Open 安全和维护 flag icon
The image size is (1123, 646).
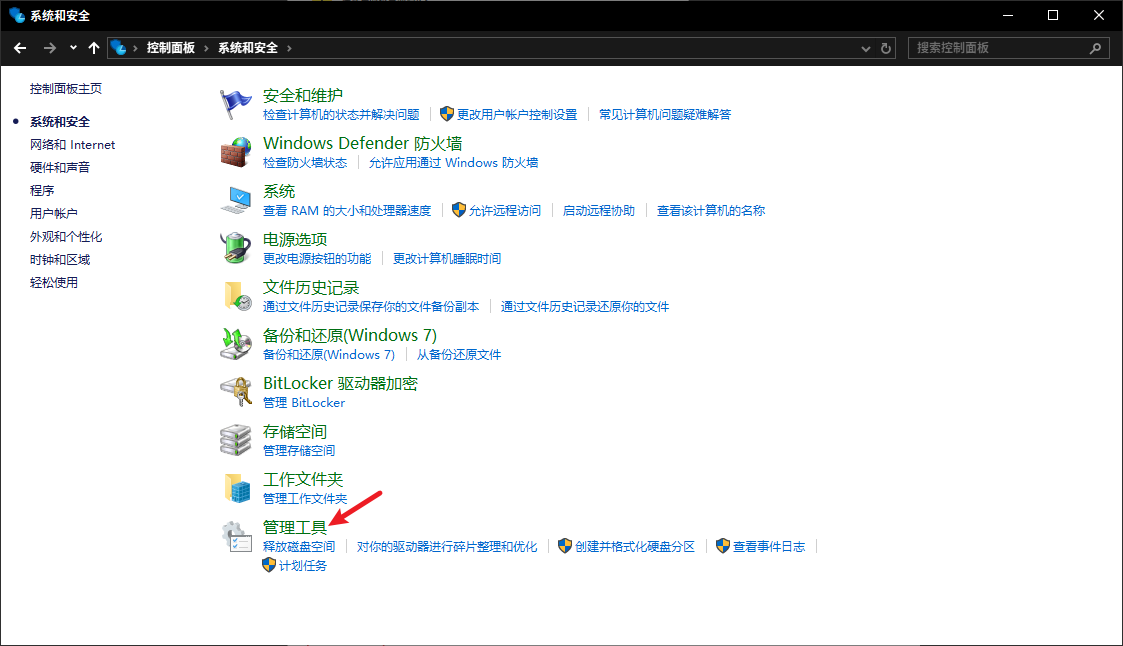(x=235, y=105)
